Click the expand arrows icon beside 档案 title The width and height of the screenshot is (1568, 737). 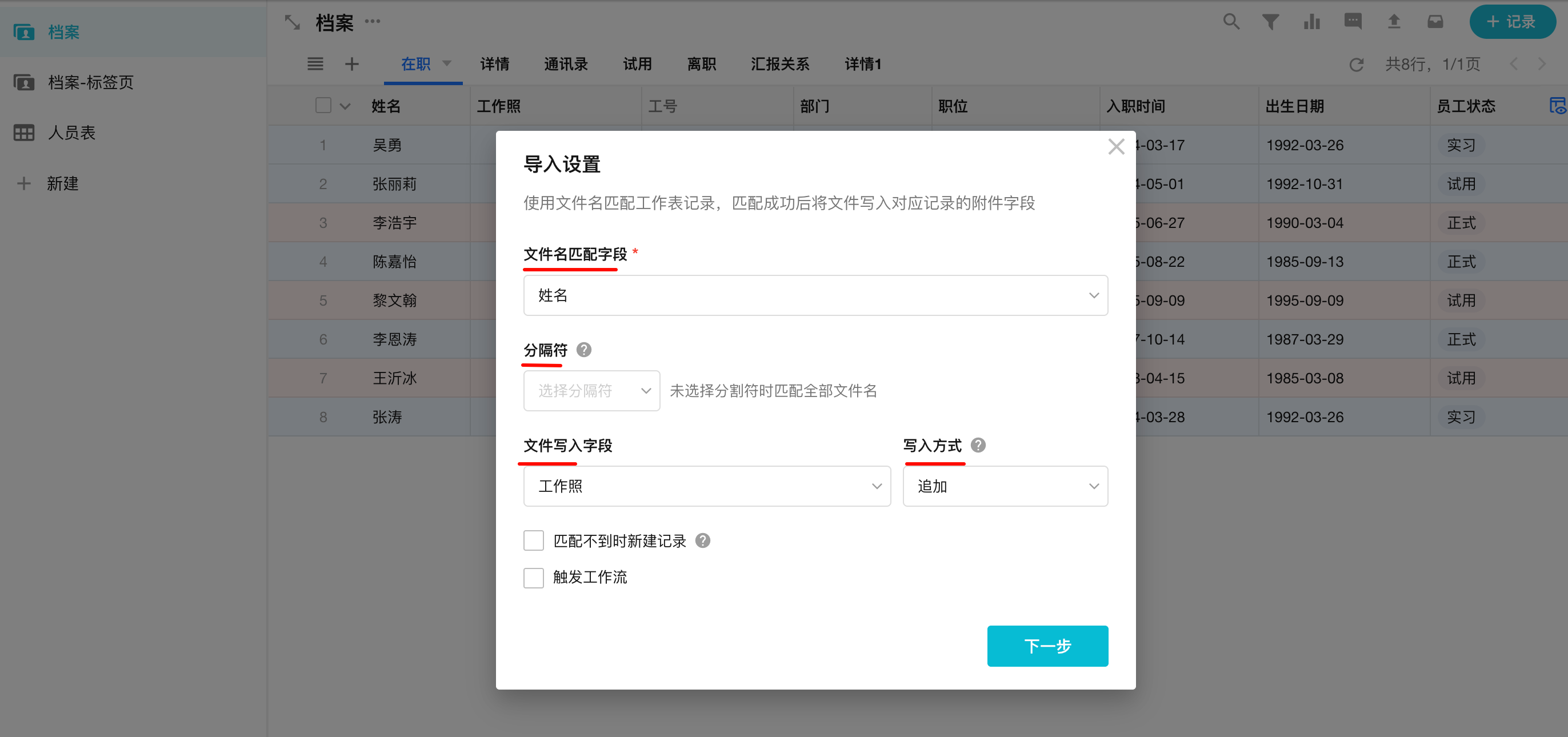click(x=292, y=22)
